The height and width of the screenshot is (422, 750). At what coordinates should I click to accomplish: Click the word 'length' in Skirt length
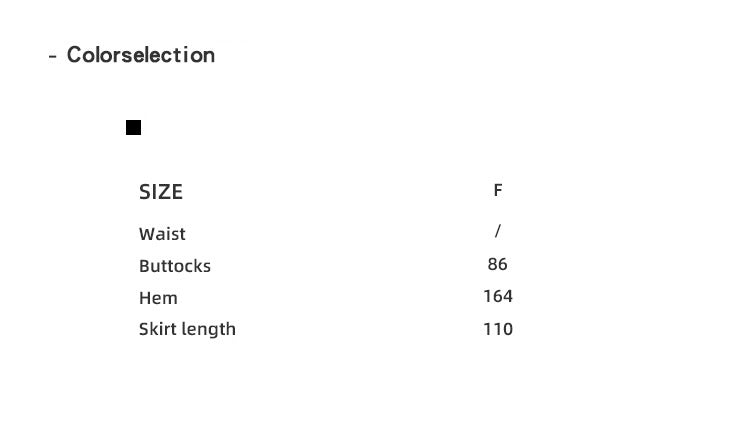click(x=210, y=330)
